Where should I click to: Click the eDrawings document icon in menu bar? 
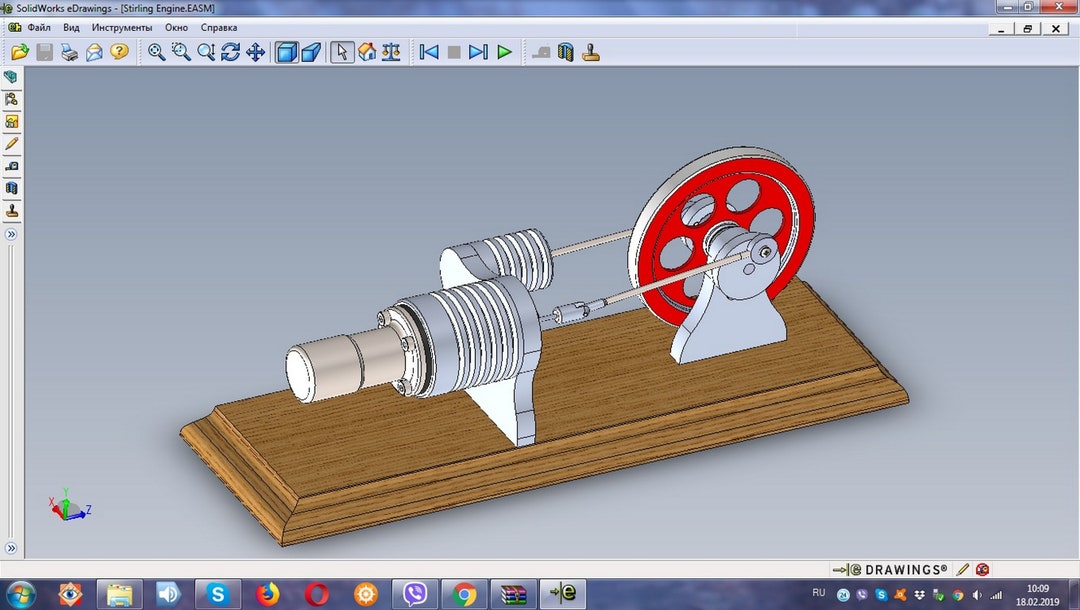click(x=14, y=28)
